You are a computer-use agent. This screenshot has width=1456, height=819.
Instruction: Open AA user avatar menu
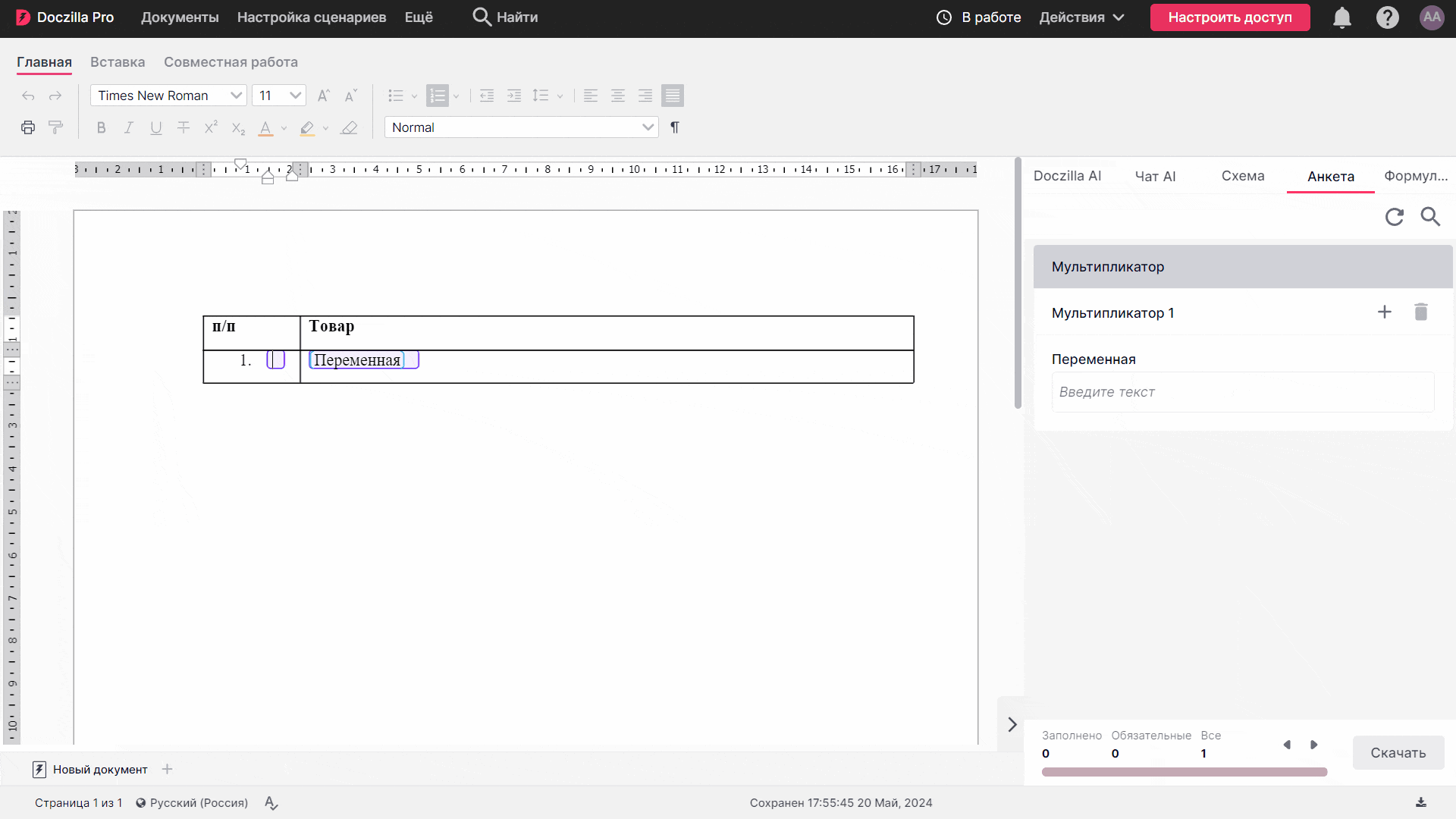click(1432, 17)
